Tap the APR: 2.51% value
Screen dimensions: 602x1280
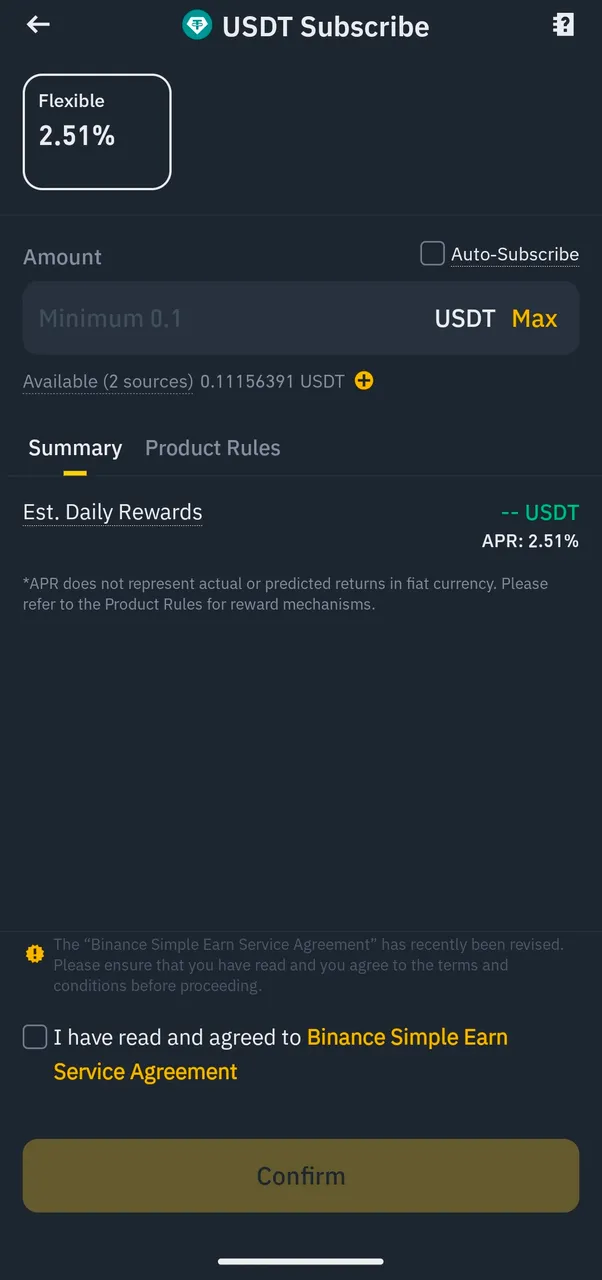click(x=530, y=541)
